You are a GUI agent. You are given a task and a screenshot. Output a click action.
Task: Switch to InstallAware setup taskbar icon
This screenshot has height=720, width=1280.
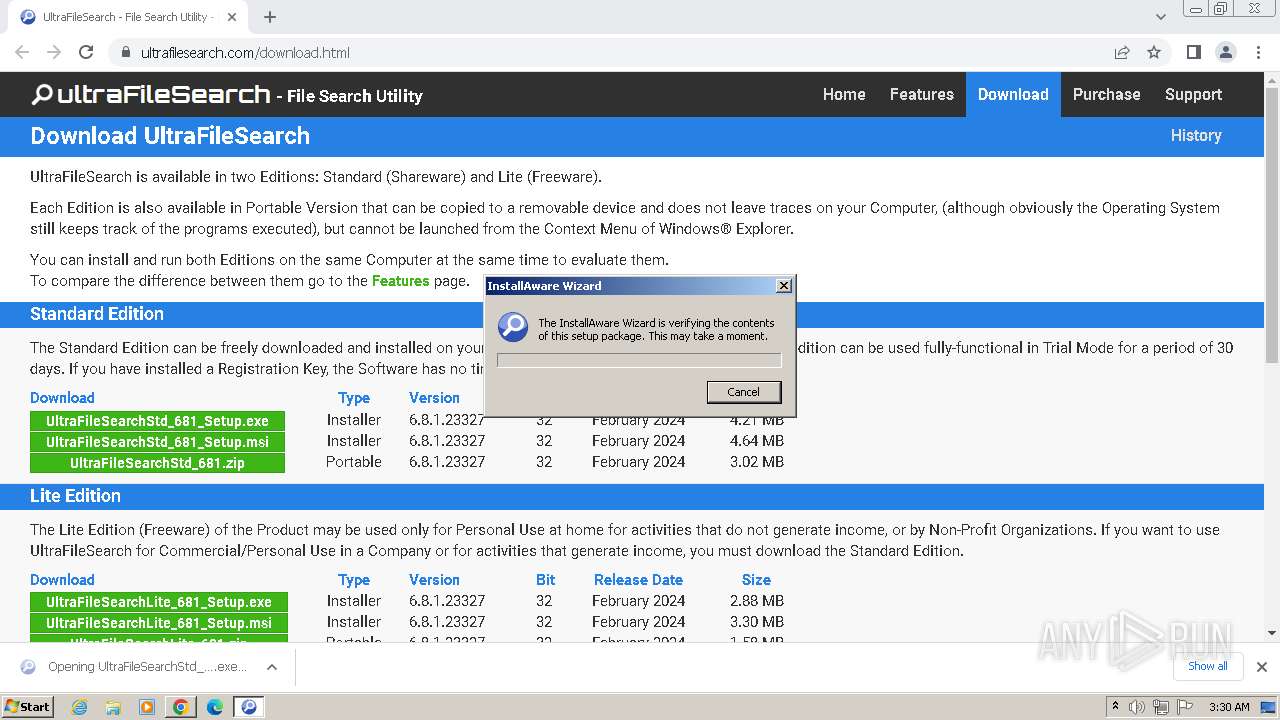[x=249, y=707]
